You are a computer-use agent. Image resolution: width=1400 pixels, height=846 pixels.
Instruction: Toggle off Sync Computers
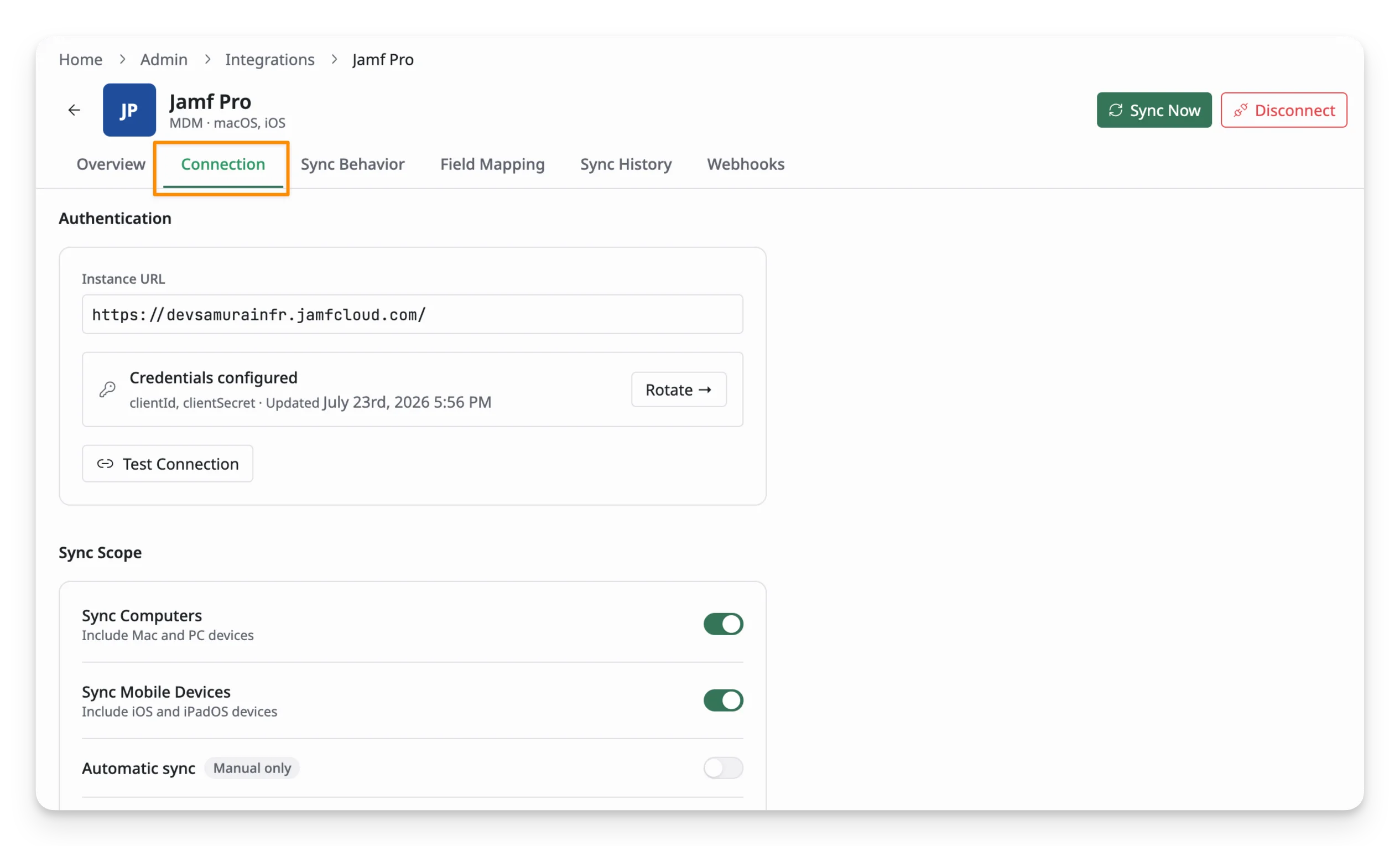click(724, 624)
